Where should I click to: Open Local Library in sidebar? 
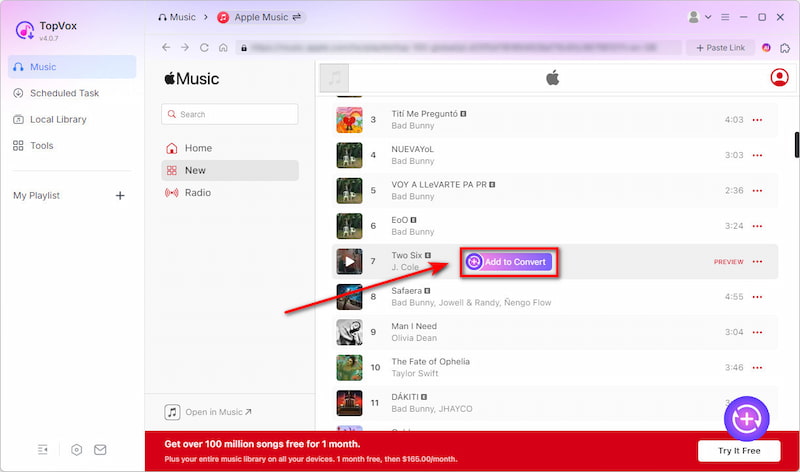[x=58, y=119]
